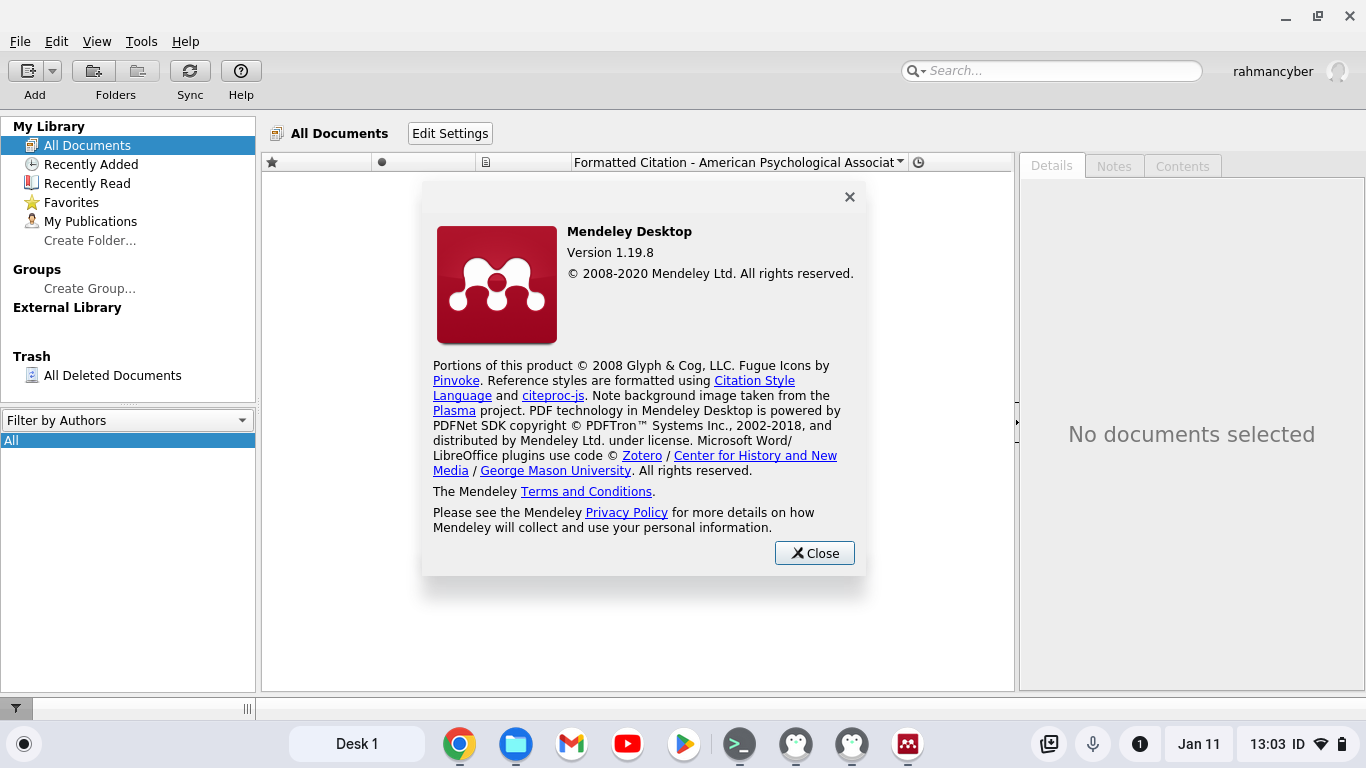This screenshot has height=768, width=1366.
Task: Click Create Group... under Groups
Action: coord(90,288)
